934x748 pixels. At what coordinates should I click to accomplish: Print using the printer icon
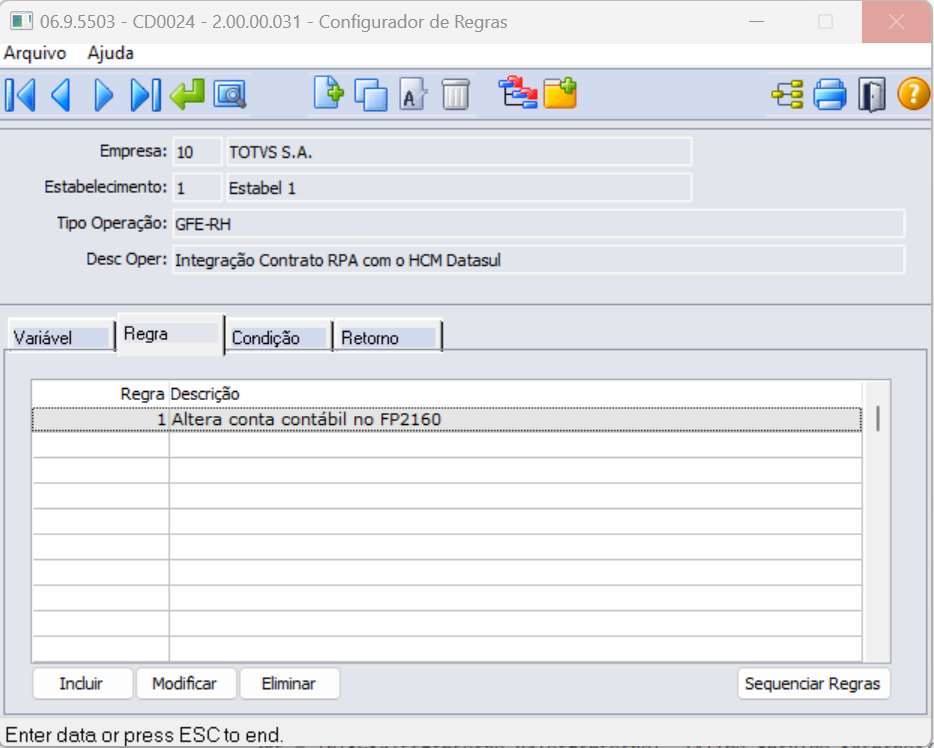click(x=830, y=95)
